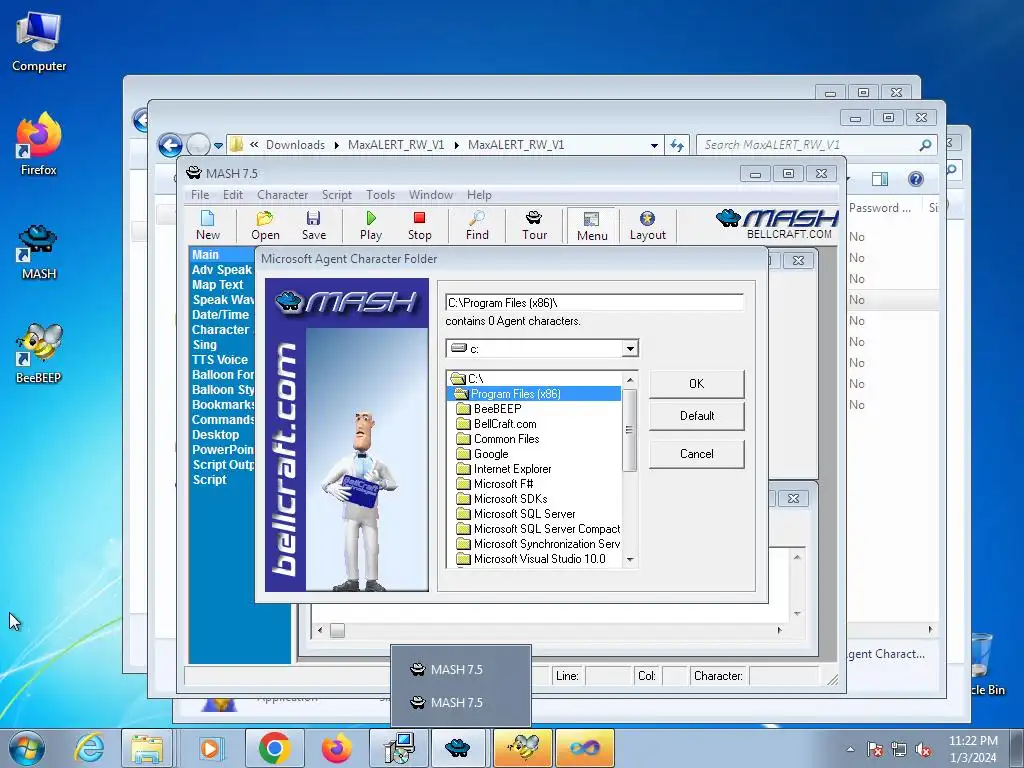The width and height of the screenshot is (1024, 768).
Task: Toggle the Menu toolbar button
Action: (x=592, y=226)
